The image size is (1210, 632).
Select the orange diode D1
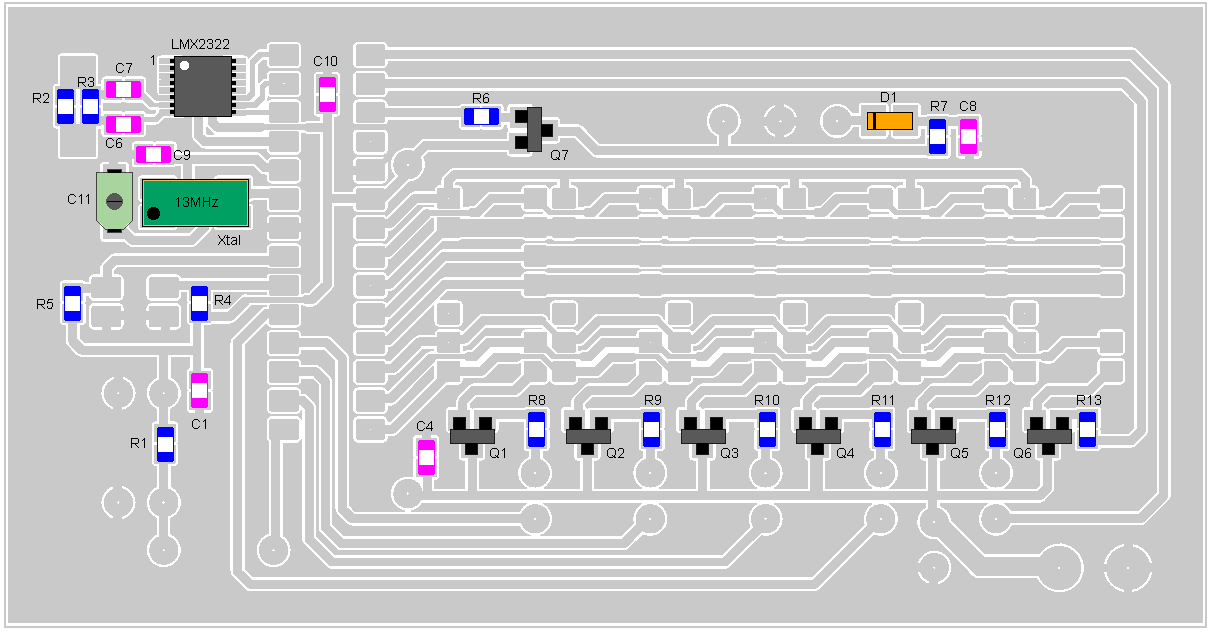[889, 121]
